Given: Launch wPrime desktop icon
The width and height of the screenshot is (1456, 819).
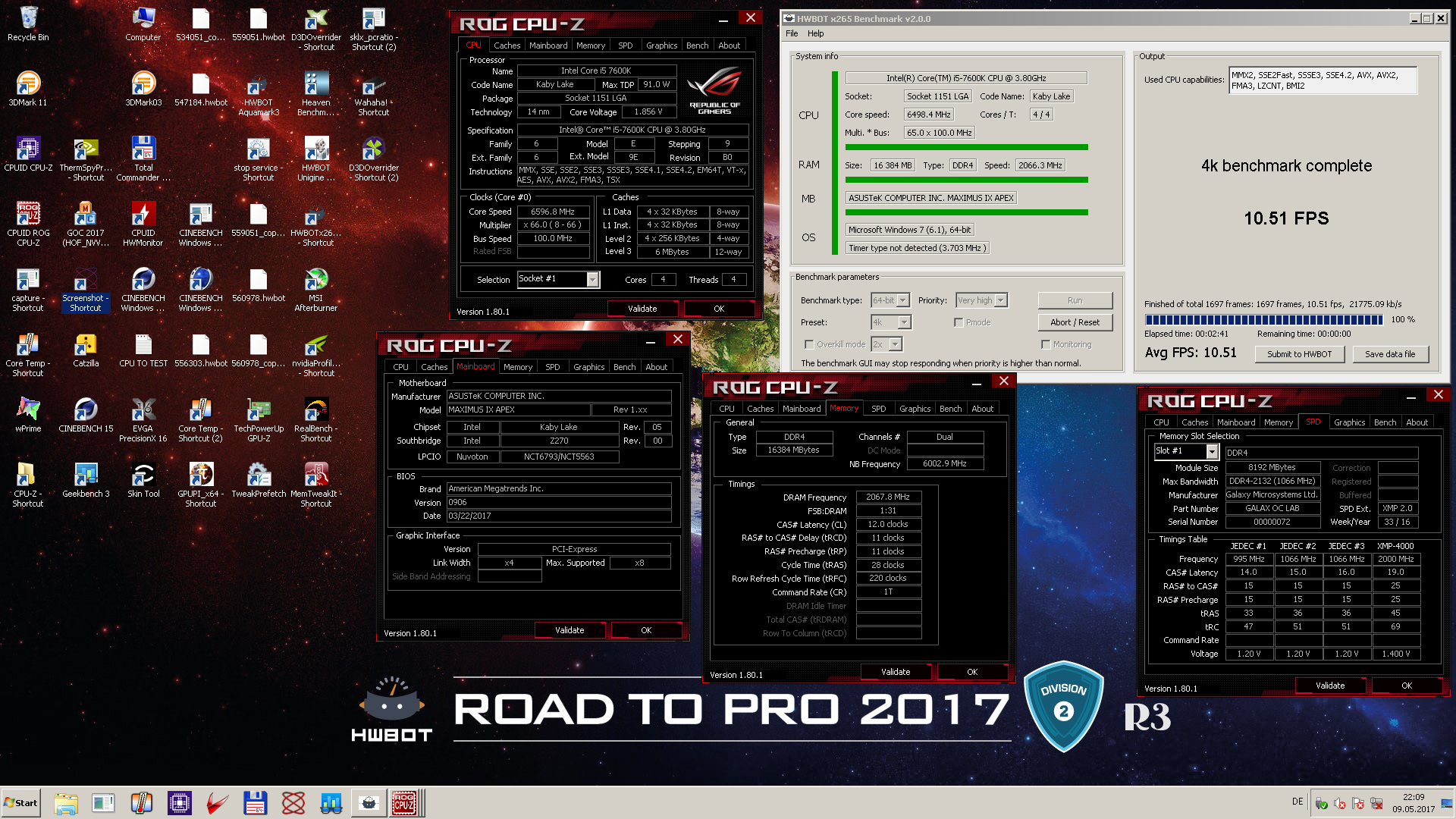Looking at the screenshot, I should tap(28, 416).
